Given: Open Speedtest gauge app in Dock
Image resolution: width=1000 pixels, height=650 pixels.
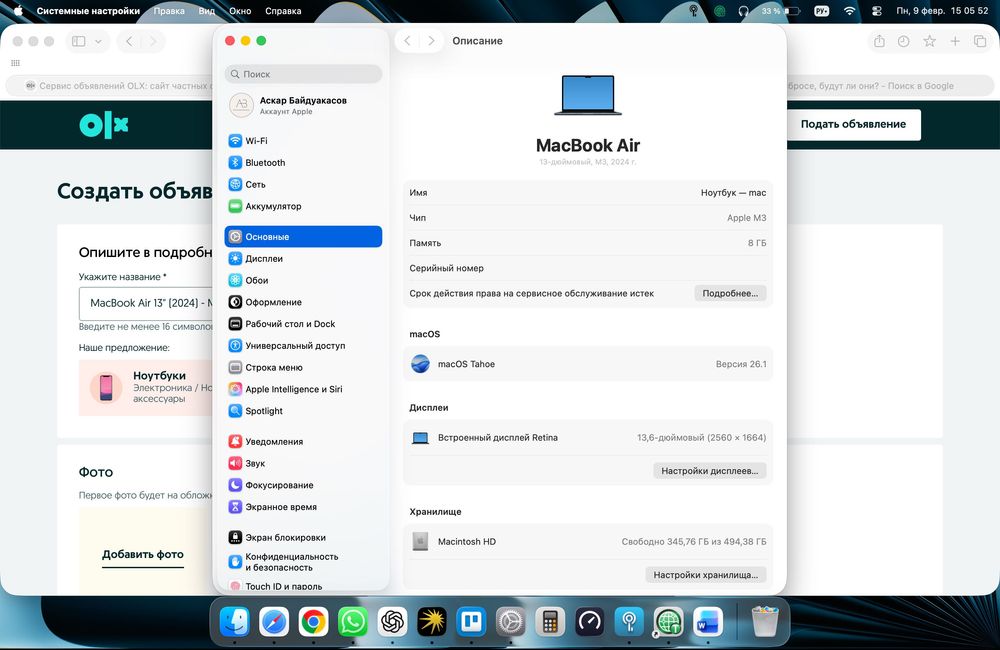Looking at the screenshot, I should (589, 621).
